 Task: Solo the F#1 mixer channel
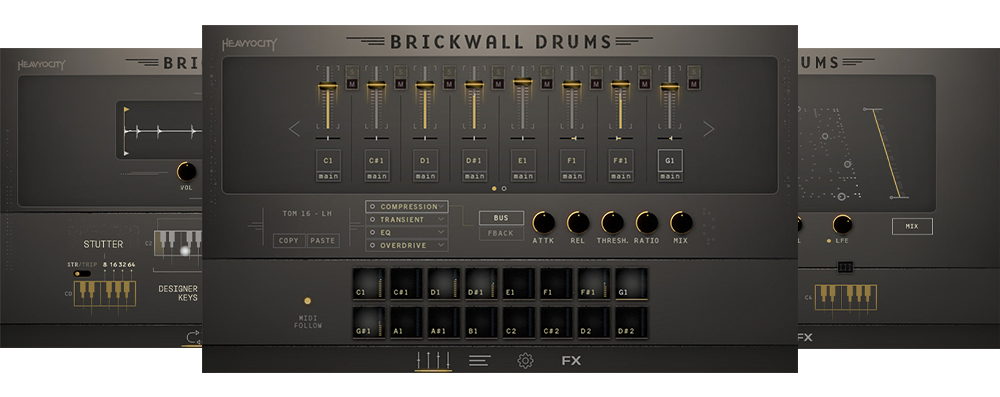644,71
